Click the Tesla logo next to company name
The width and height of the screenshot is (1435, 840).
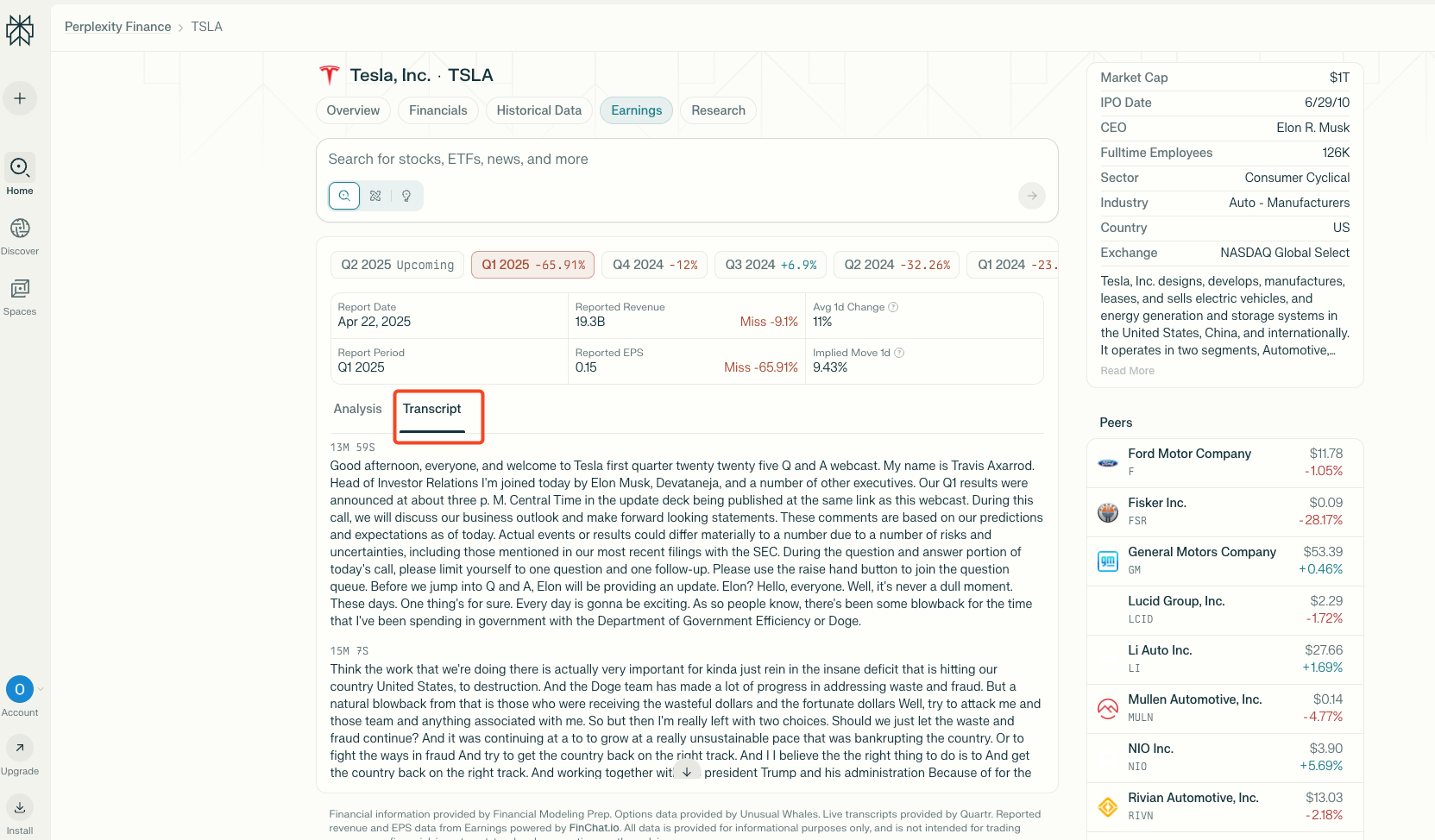point(330,75)
